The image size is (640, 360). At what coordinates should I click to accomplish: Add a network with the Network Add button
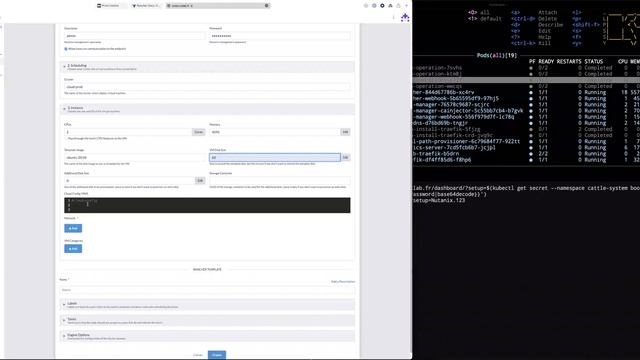(x=73, y=228)
